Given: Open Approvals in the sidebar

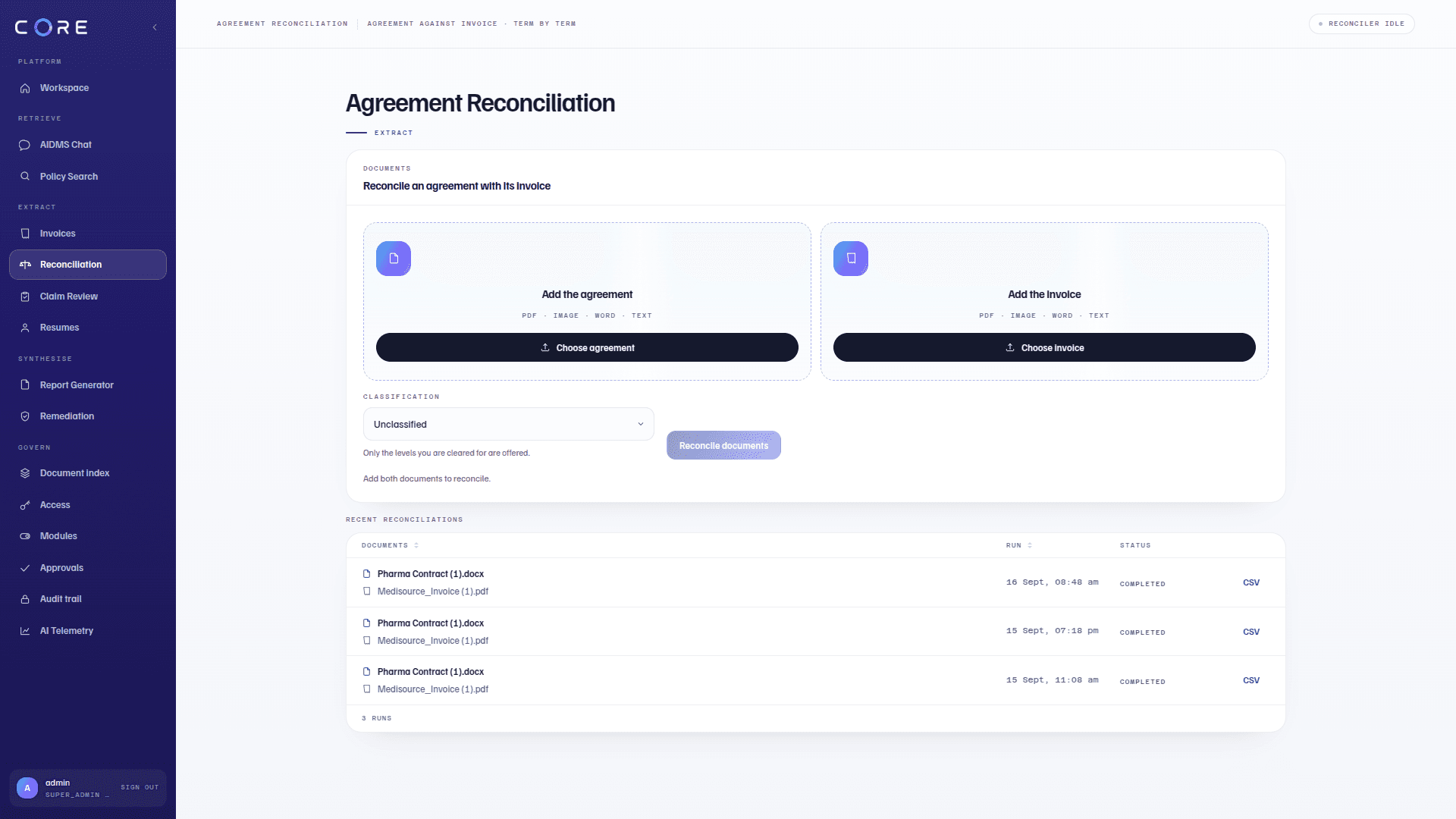Looking at the screenshot, I should [x=88, y=568].
